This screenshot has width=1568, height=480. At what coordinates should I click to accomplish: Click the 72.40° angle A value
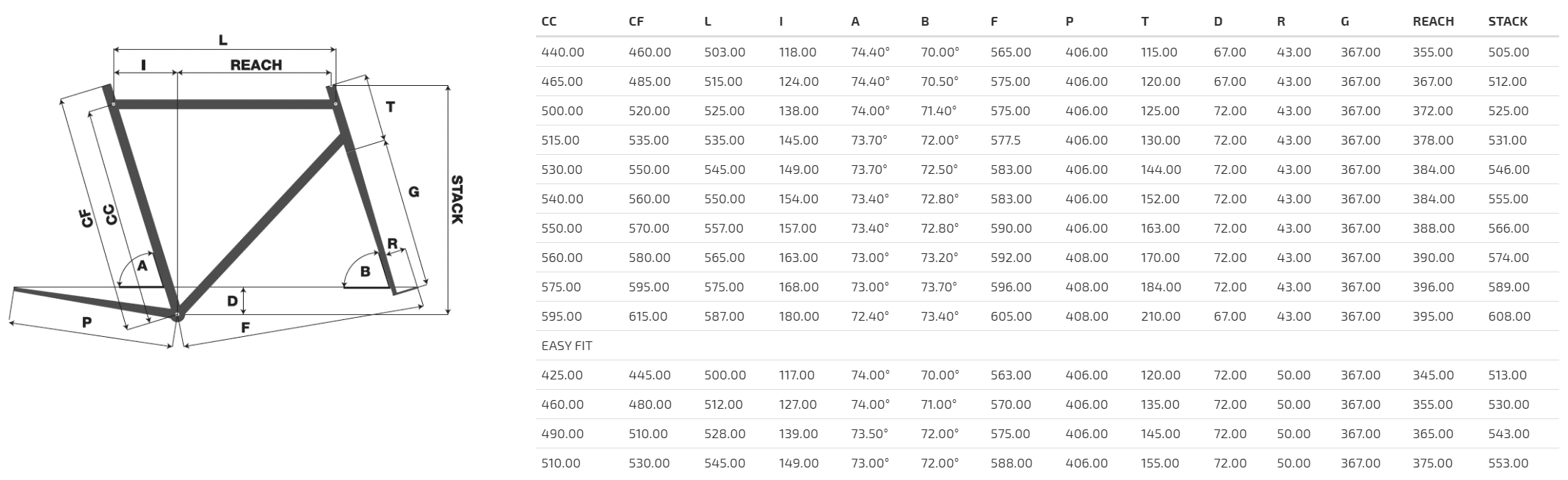click(870, 316)
